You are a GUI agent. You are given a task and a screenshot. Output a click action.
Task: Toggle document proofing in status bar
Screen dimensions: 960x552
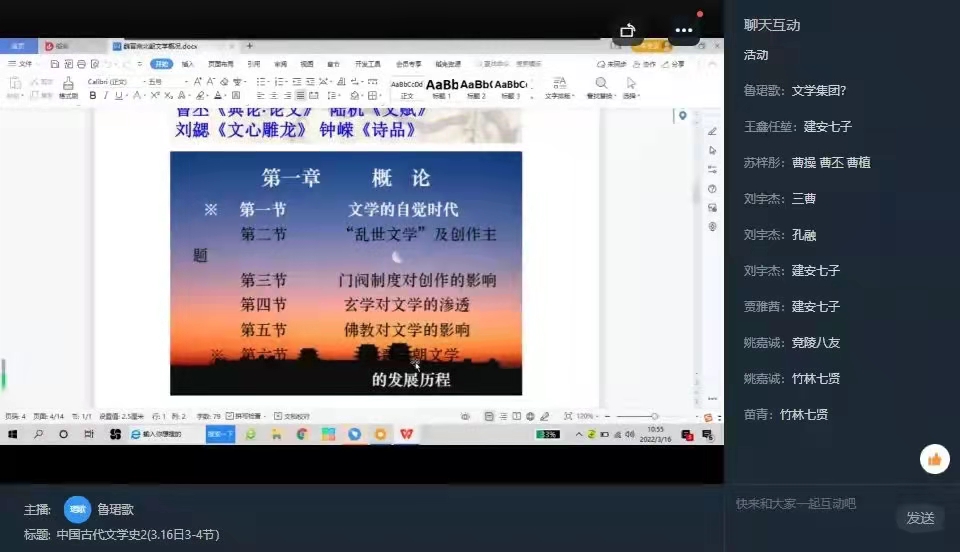(x=291, y=416)
